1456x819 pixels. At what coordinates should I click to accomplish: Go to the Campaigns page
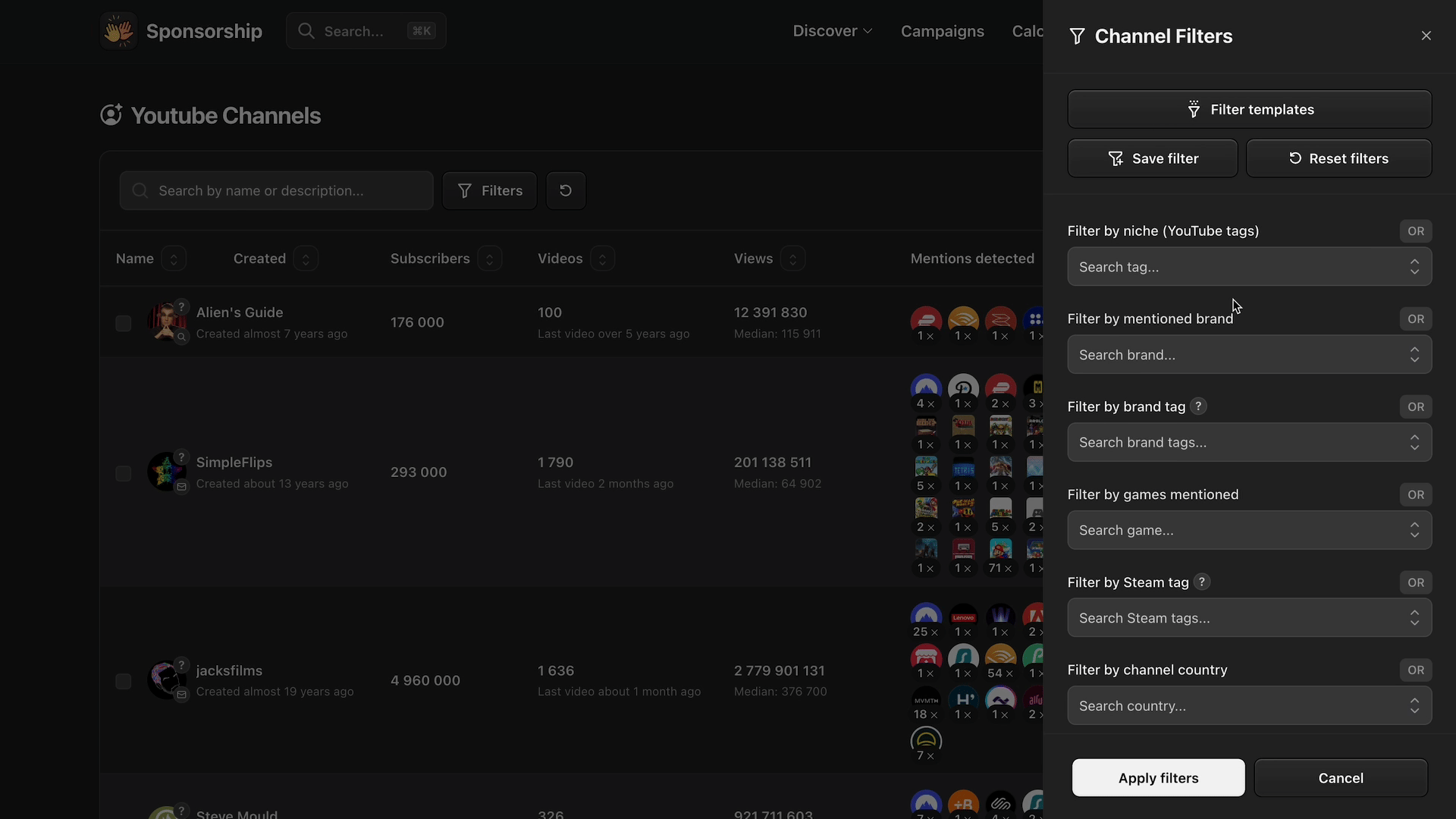[942, 31]
